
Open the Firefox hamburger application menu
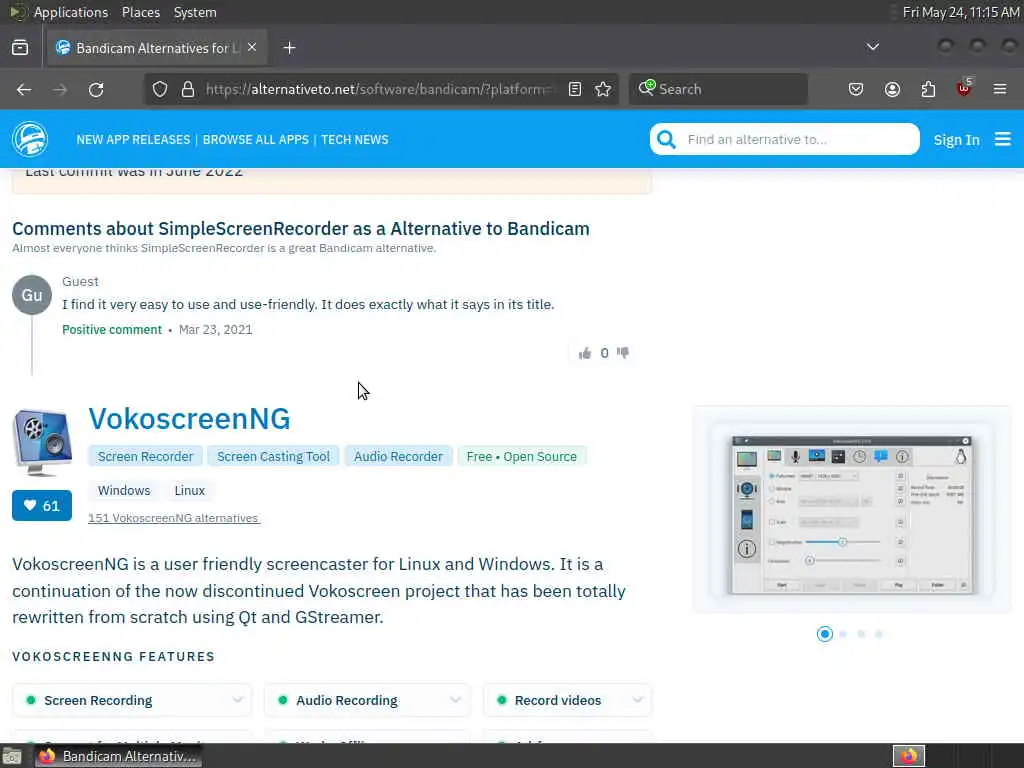(x=1000, y=89)
